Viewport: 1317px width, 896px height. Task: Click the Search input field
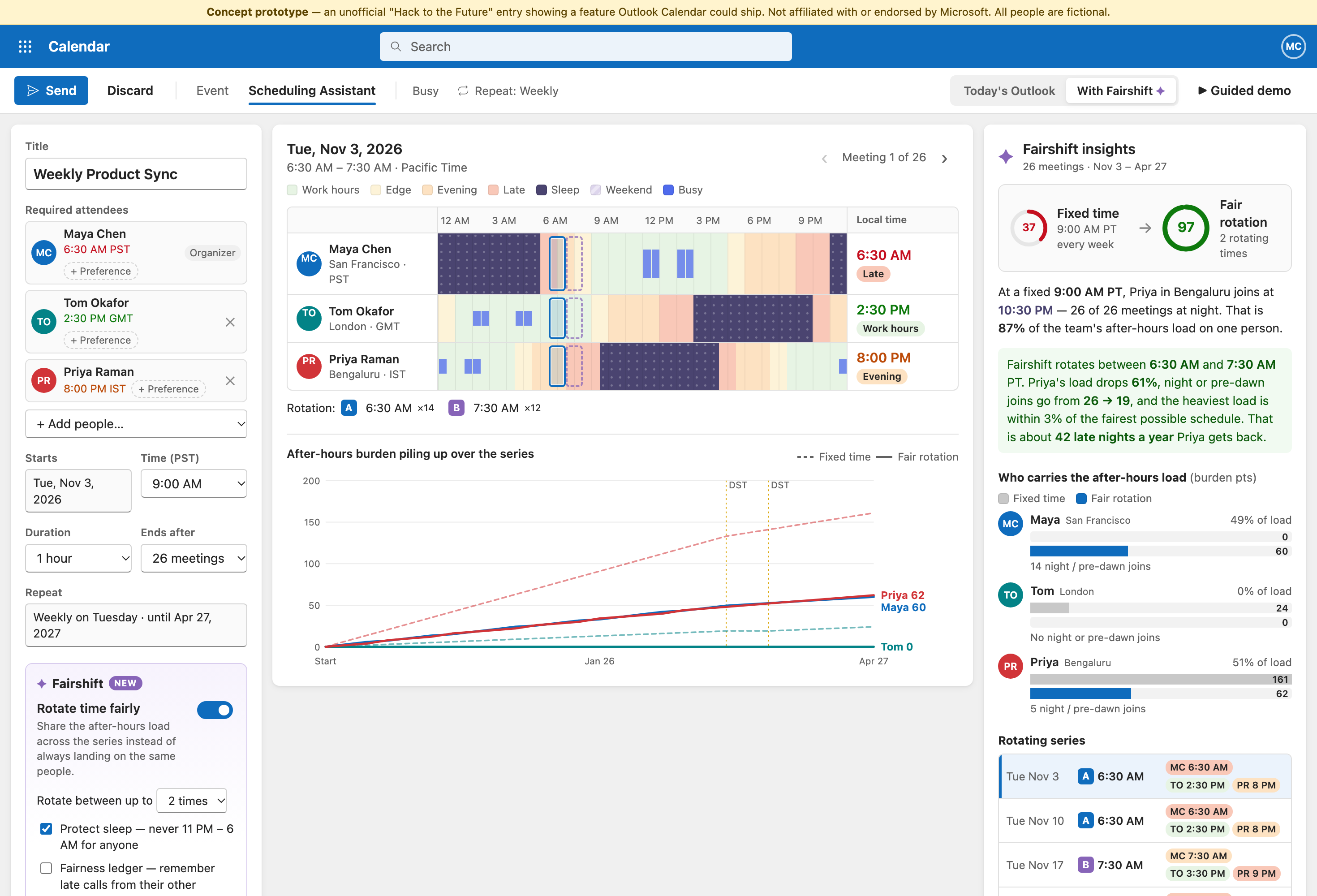585,47
